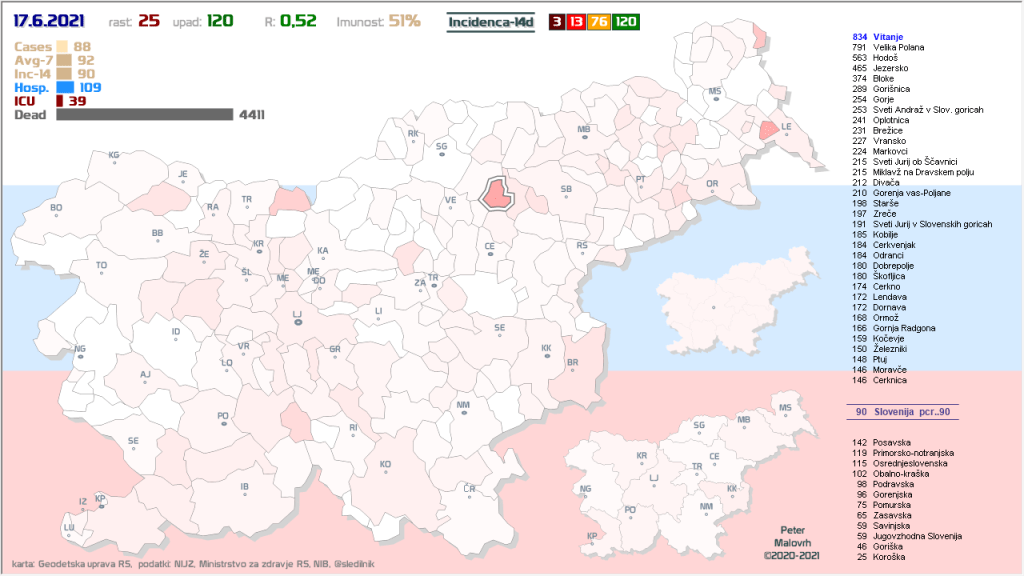Viewport: 1024px width, 576px height.
Task: Click the highlighted Vitanje municipality on map
Action: (499, 193)
